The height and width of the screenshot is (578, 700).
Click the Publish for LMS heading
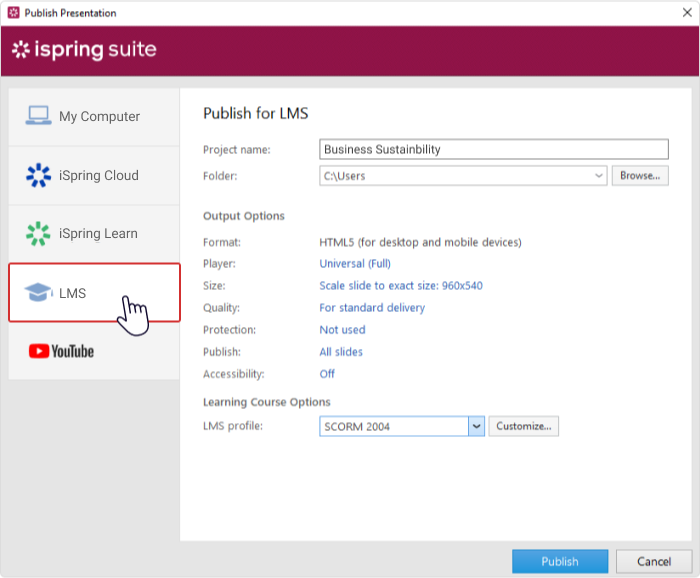pos(256,113)
